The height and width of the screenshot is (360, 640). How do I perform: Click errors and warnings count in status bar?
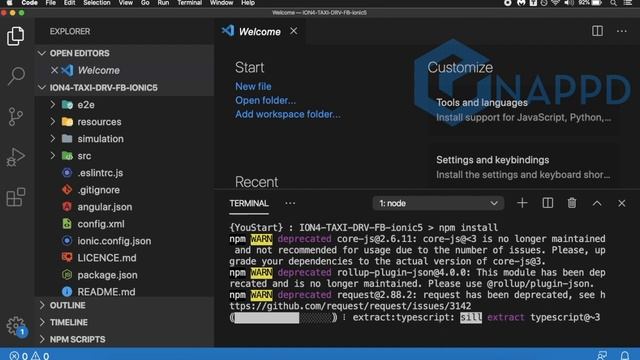29,356
